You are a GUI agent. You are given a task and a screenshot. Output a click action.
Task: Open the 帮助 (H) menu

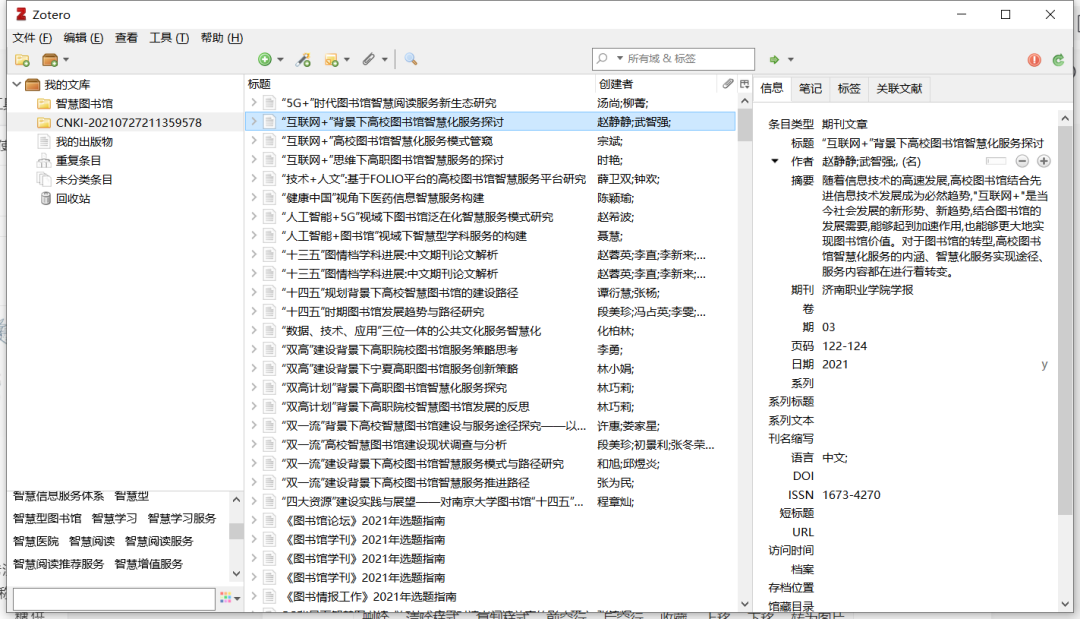point(222,38)
